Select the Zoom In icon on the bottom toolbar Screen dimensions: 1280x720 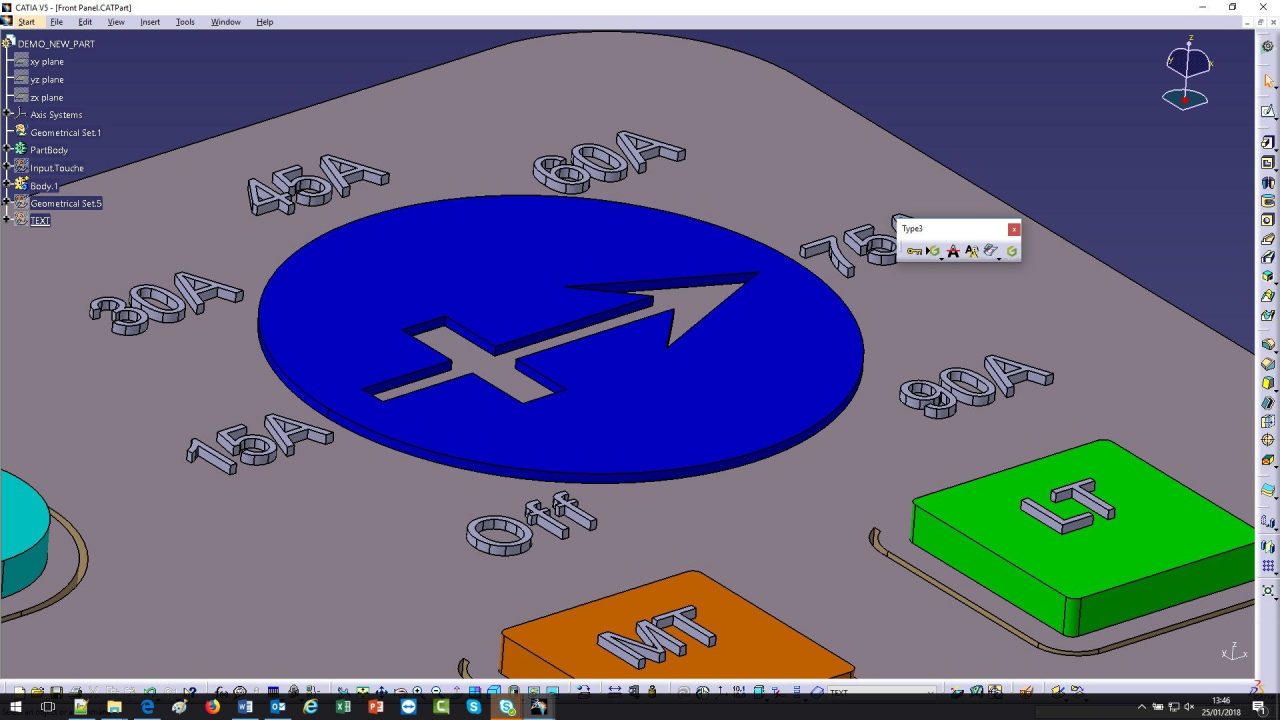(x=417, y=691)
